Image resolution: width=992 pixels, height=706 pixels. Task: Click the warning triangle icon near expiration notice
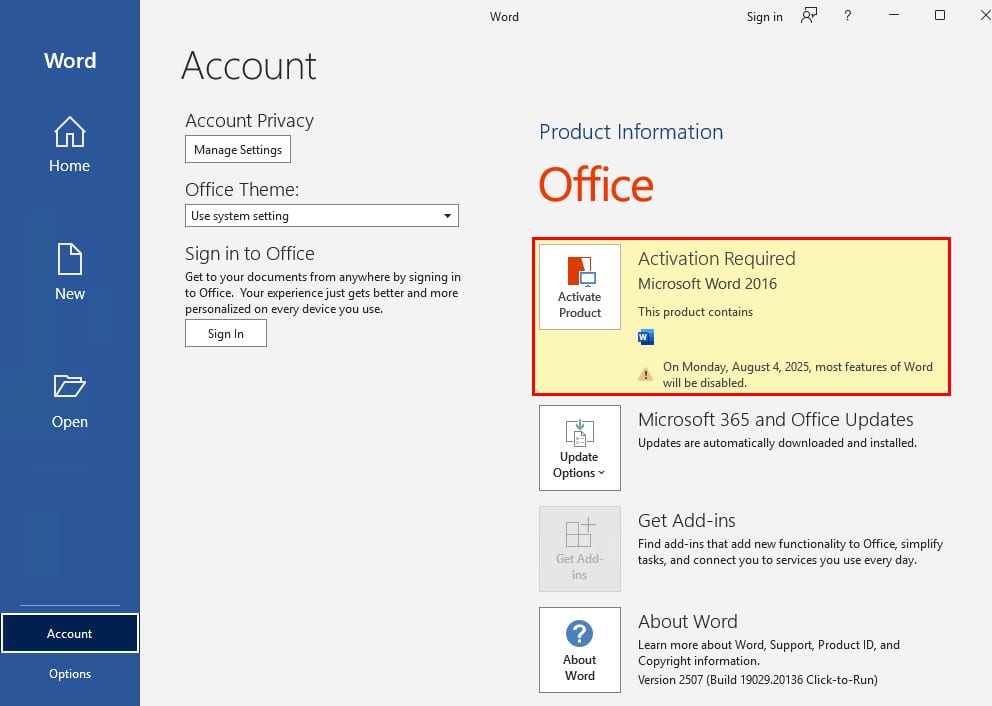point(645,375)
